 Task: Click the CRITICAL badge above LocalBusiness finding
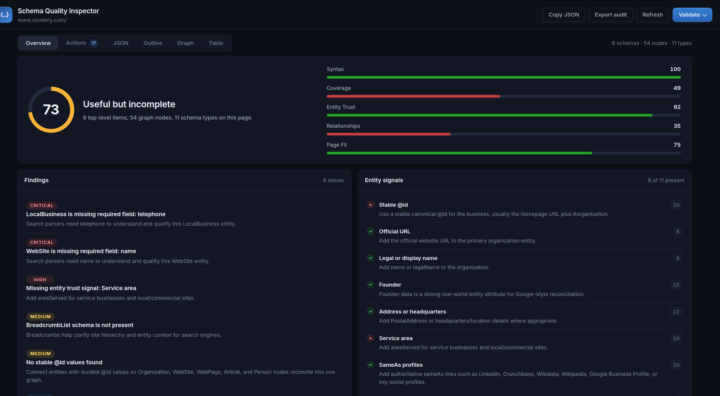pyautogui.click(x=42, y=205)
